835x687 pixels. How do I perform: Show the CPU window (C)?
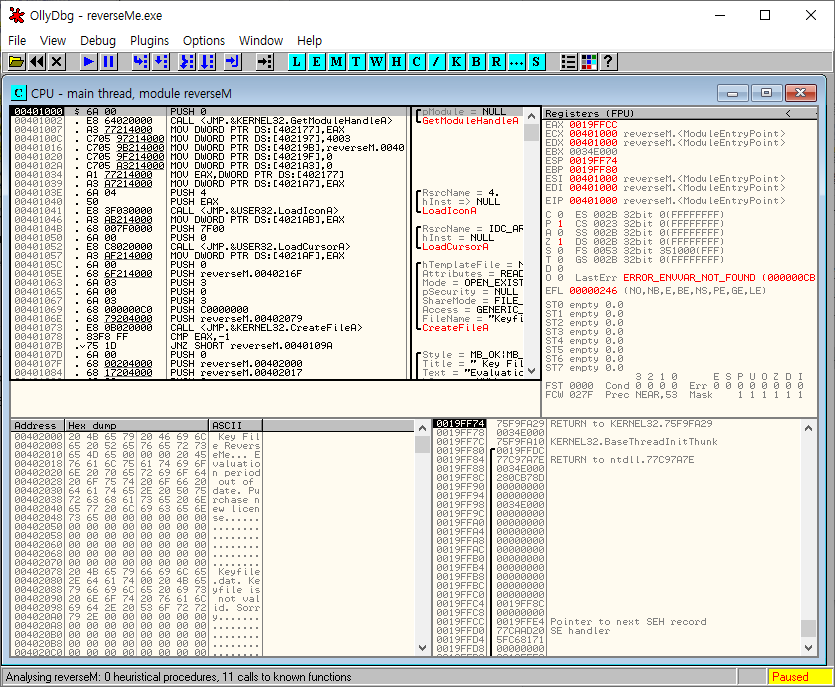(416, 62)
